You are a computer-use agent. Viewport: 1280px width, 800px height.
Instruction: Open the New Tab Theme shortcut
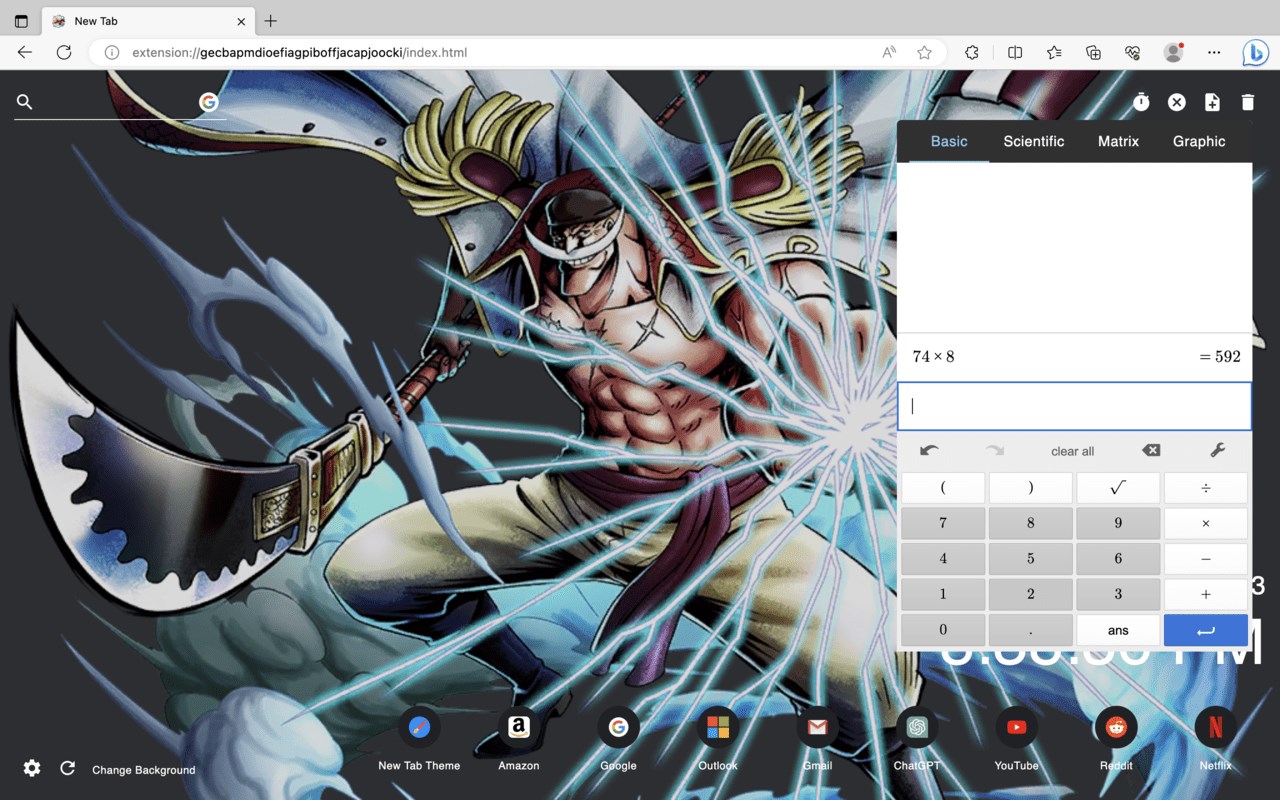(419, 739)
